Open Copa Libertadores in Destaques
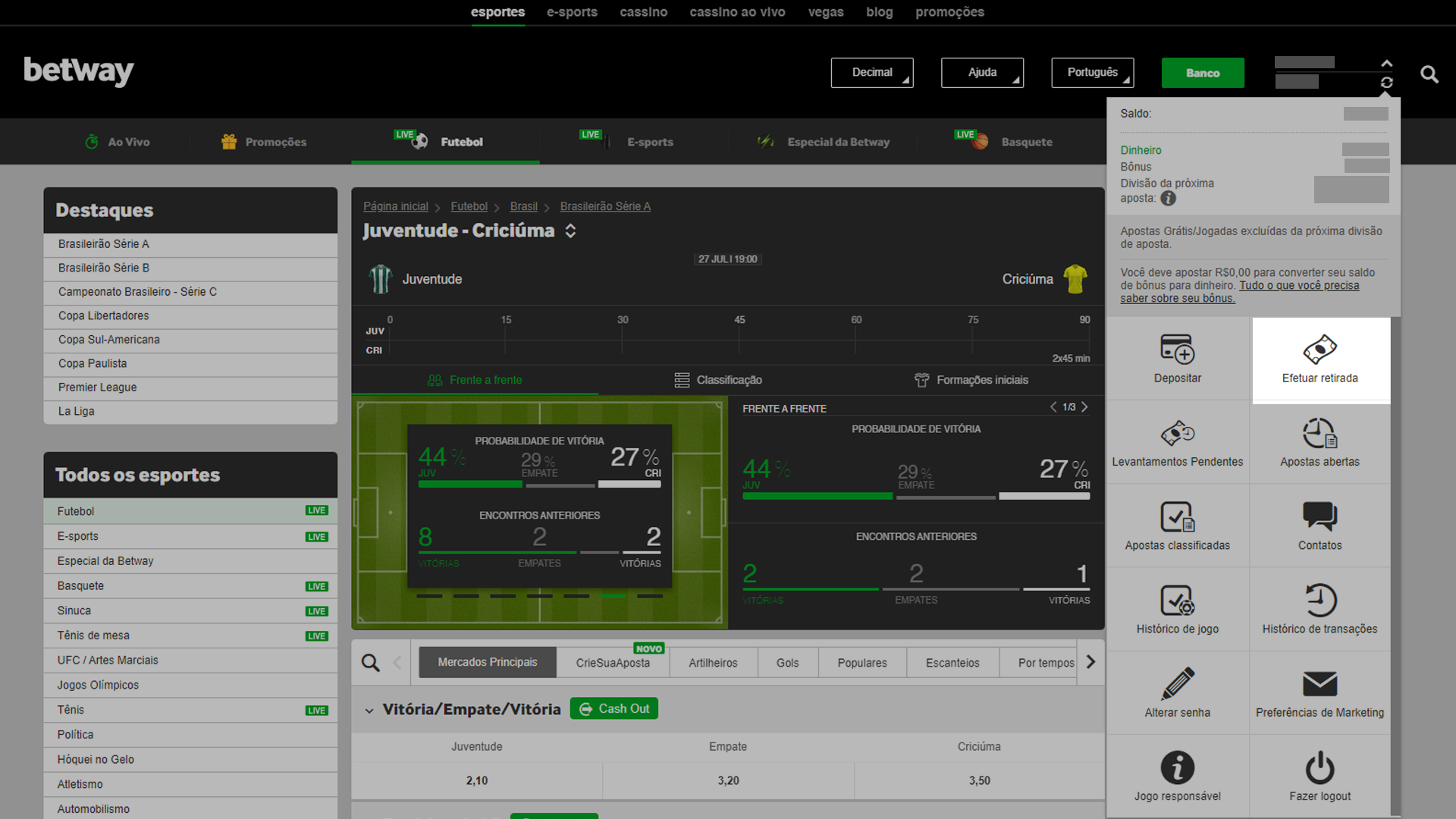 (x=190, y=315)
